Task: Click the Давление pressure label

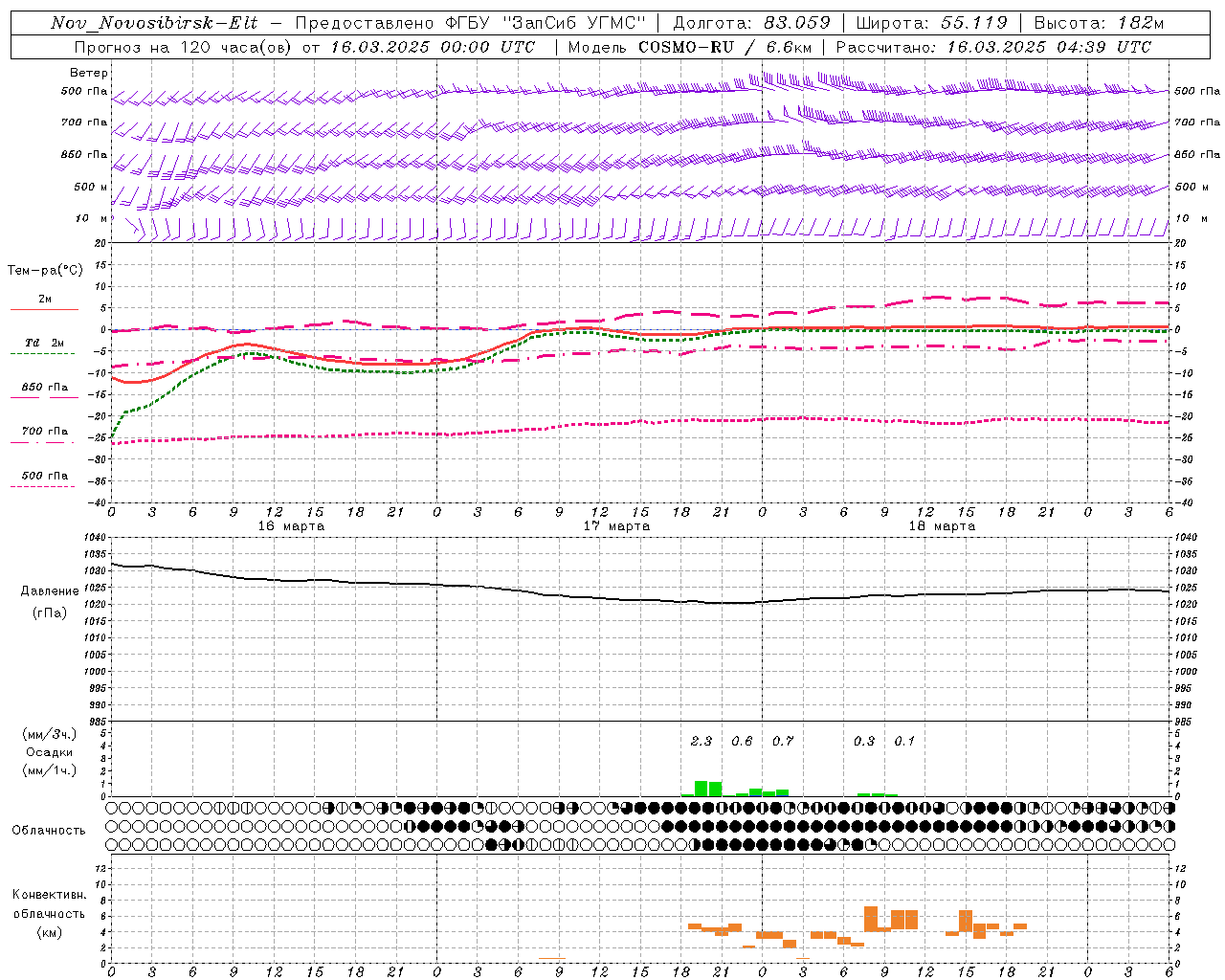Action: point(50,591)
